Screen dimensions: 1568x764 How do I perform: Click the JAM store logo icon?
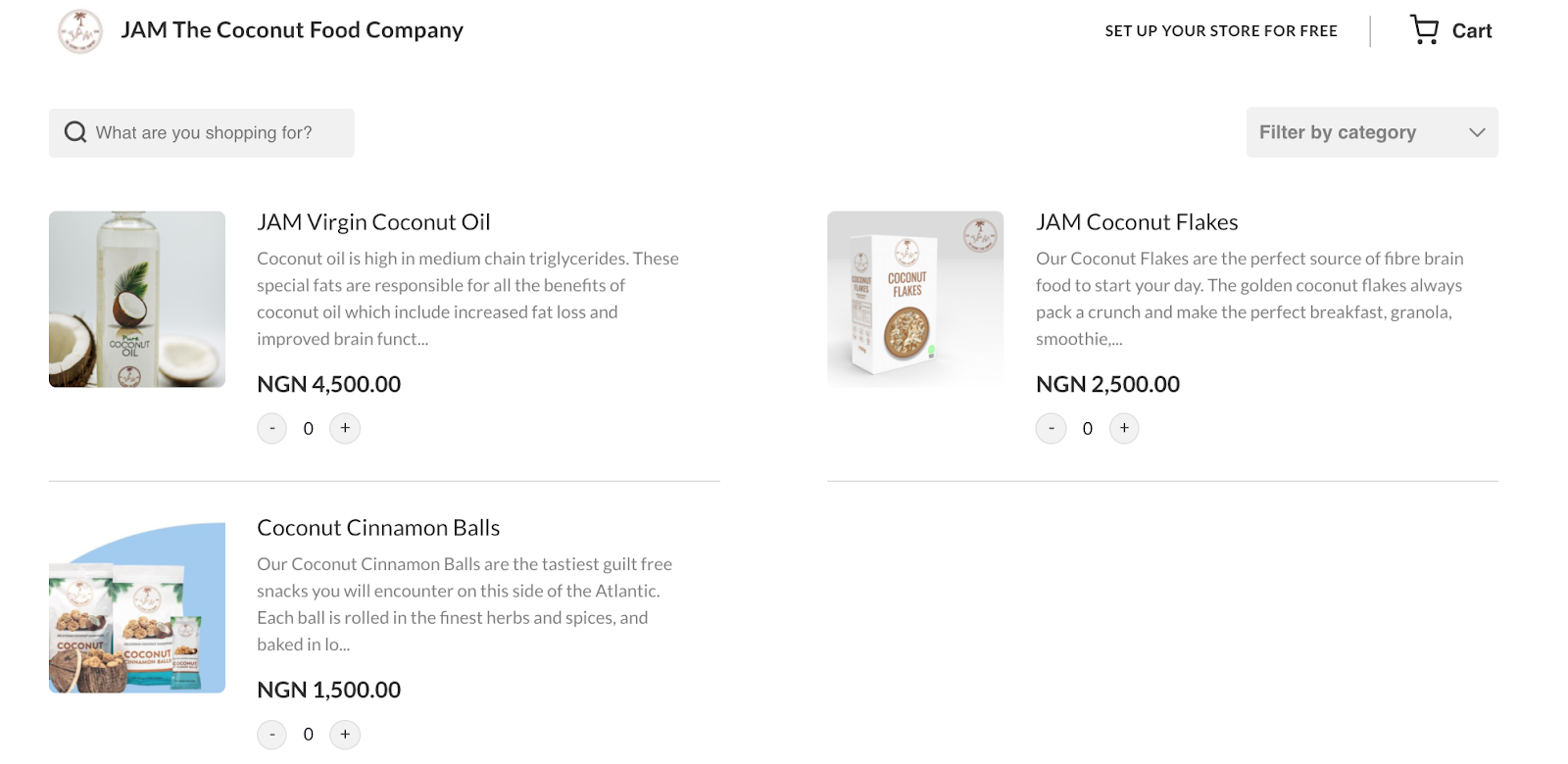tap(79, 31)
